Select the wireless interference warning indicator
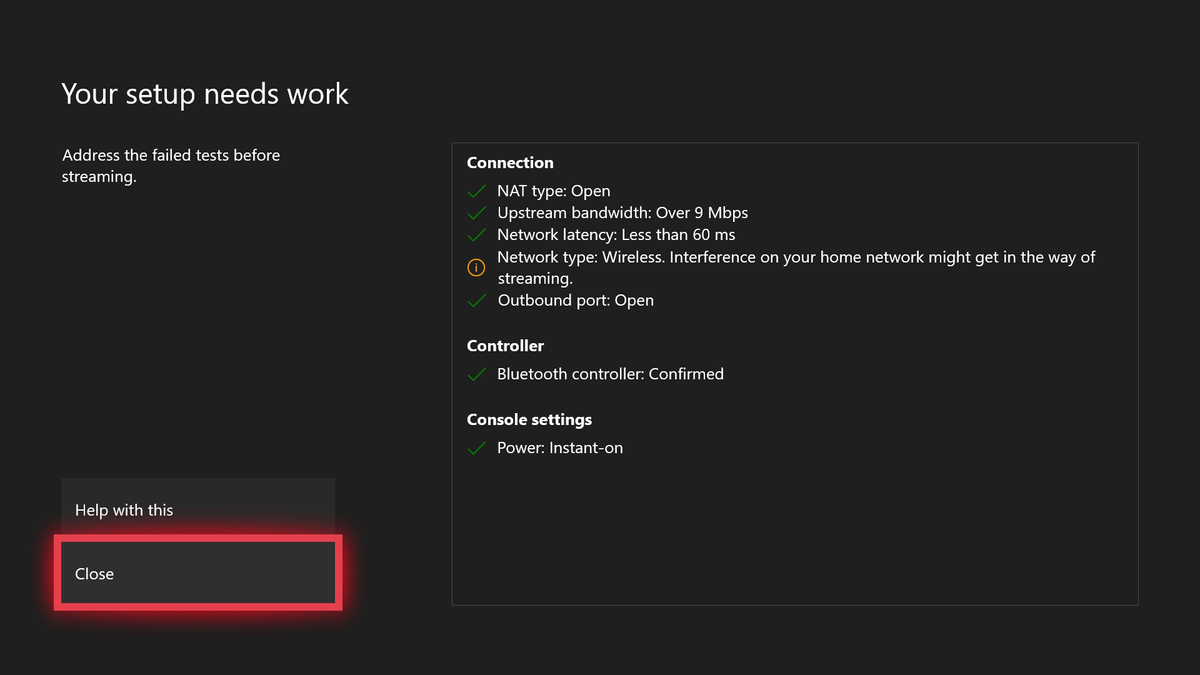1200x675 pixels. coord(476,267)
